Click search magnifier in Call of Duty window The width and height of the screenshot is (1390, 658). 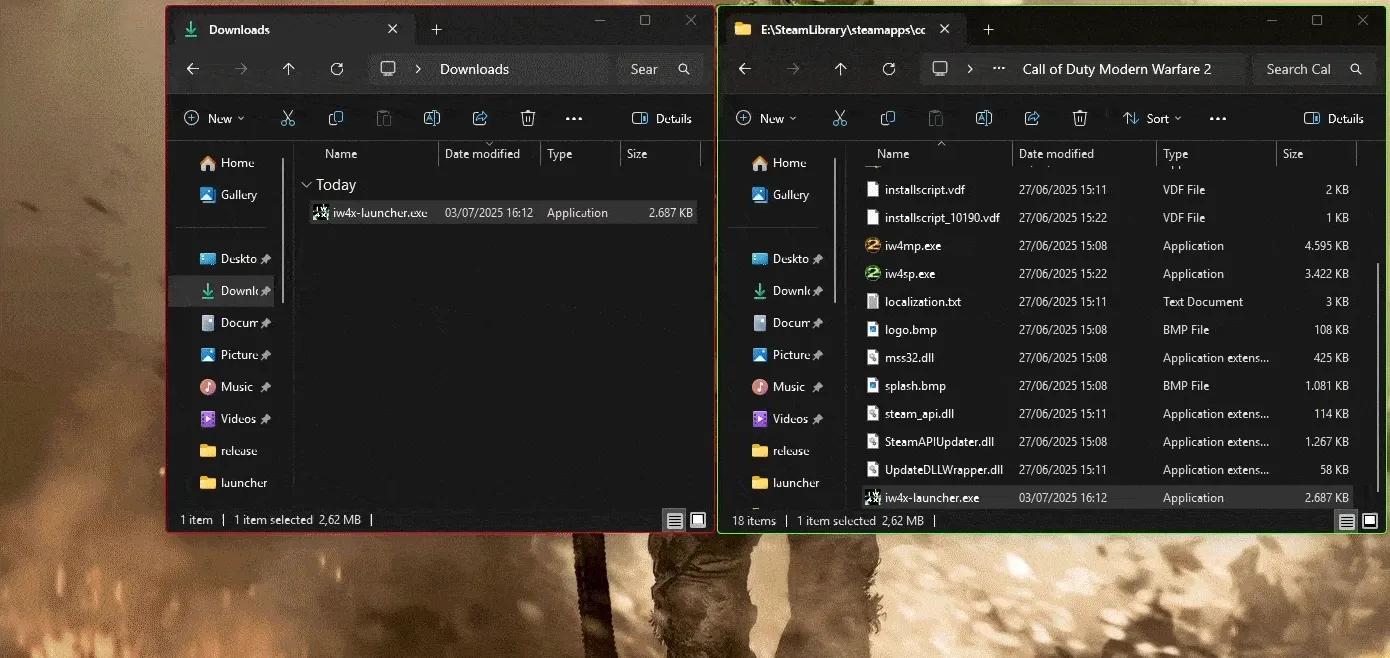click(1356, 69)
